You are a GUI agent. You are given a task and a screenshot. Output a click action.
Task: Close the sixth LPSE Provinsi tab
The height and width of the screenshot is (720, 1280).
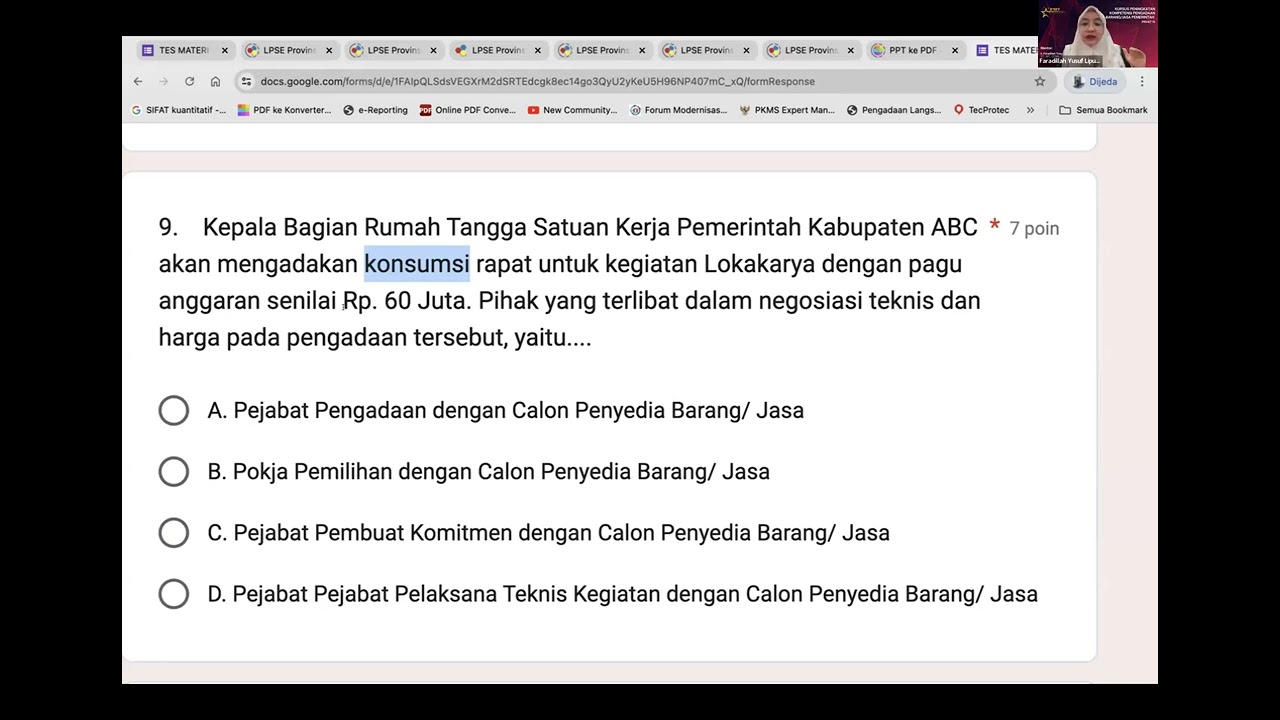[850, 50]
